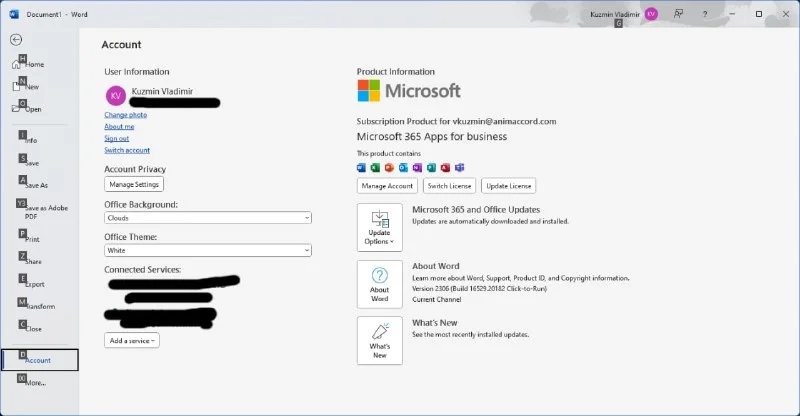Click the Update License button
Viewport: 800px width, 416px height.
[x=508, y=186]
